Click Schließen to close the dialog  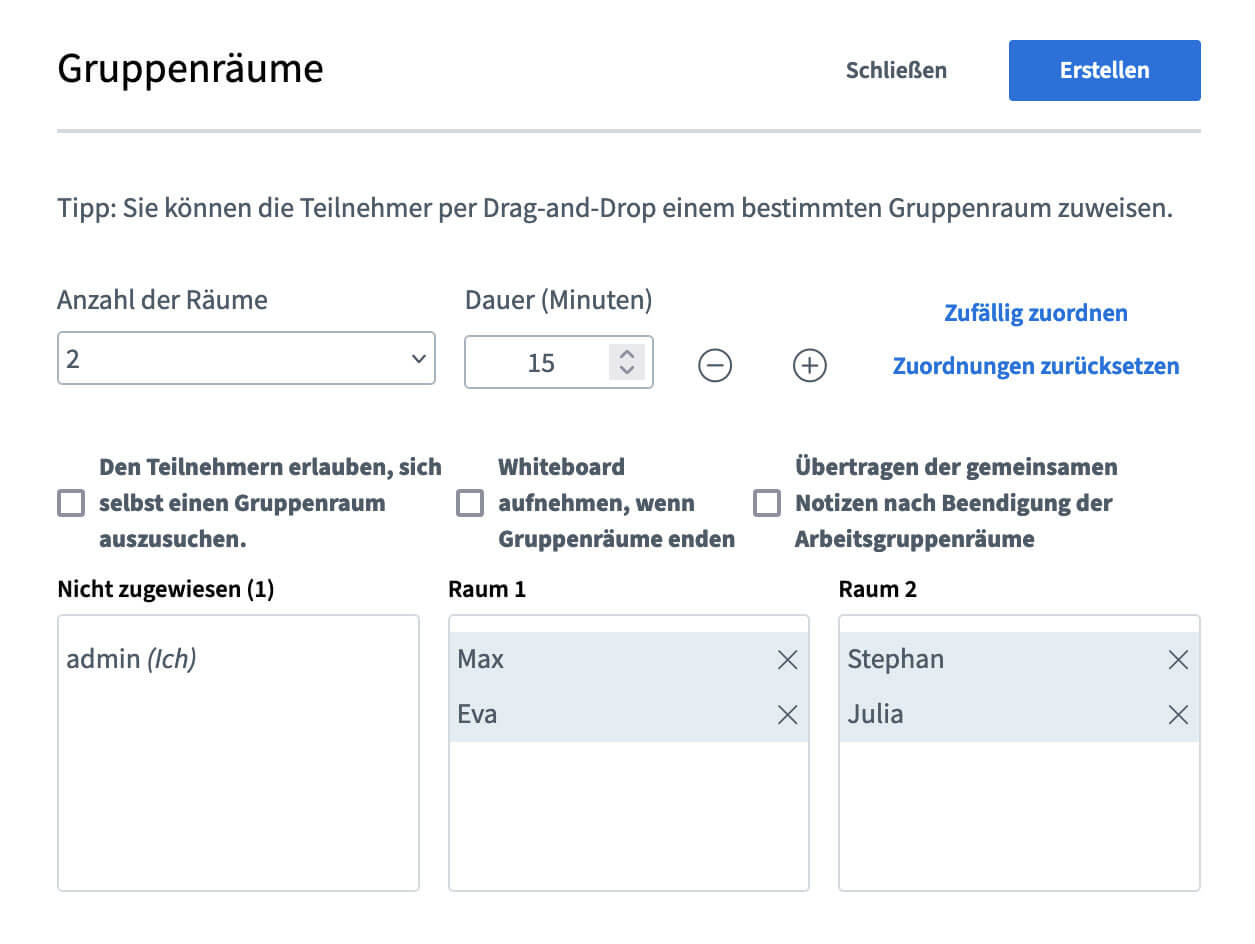coord(896,70)
